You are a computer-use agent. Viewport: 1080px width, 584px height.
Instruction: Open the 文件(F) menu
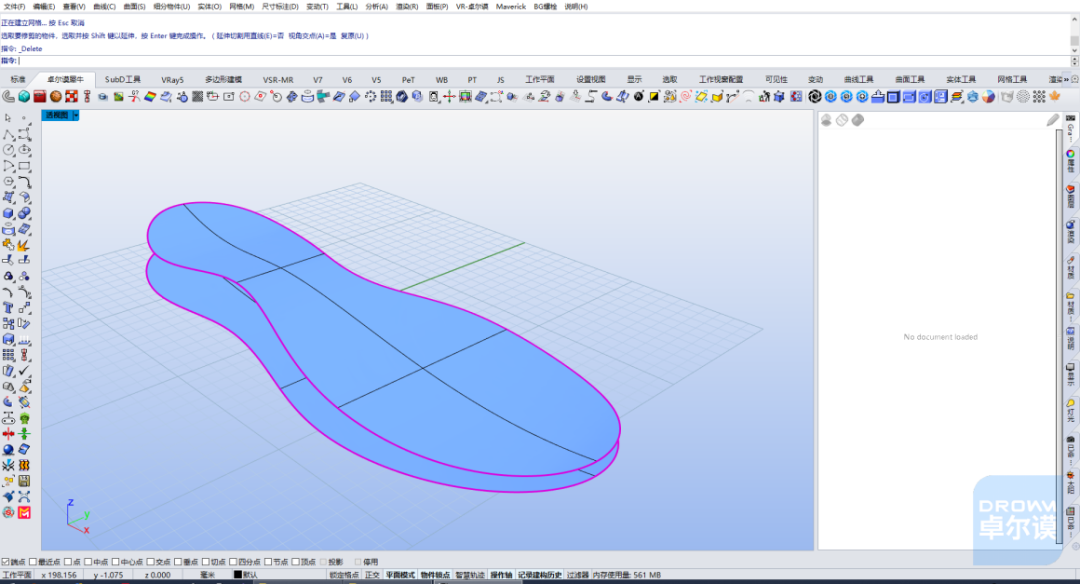coord(14,6)
